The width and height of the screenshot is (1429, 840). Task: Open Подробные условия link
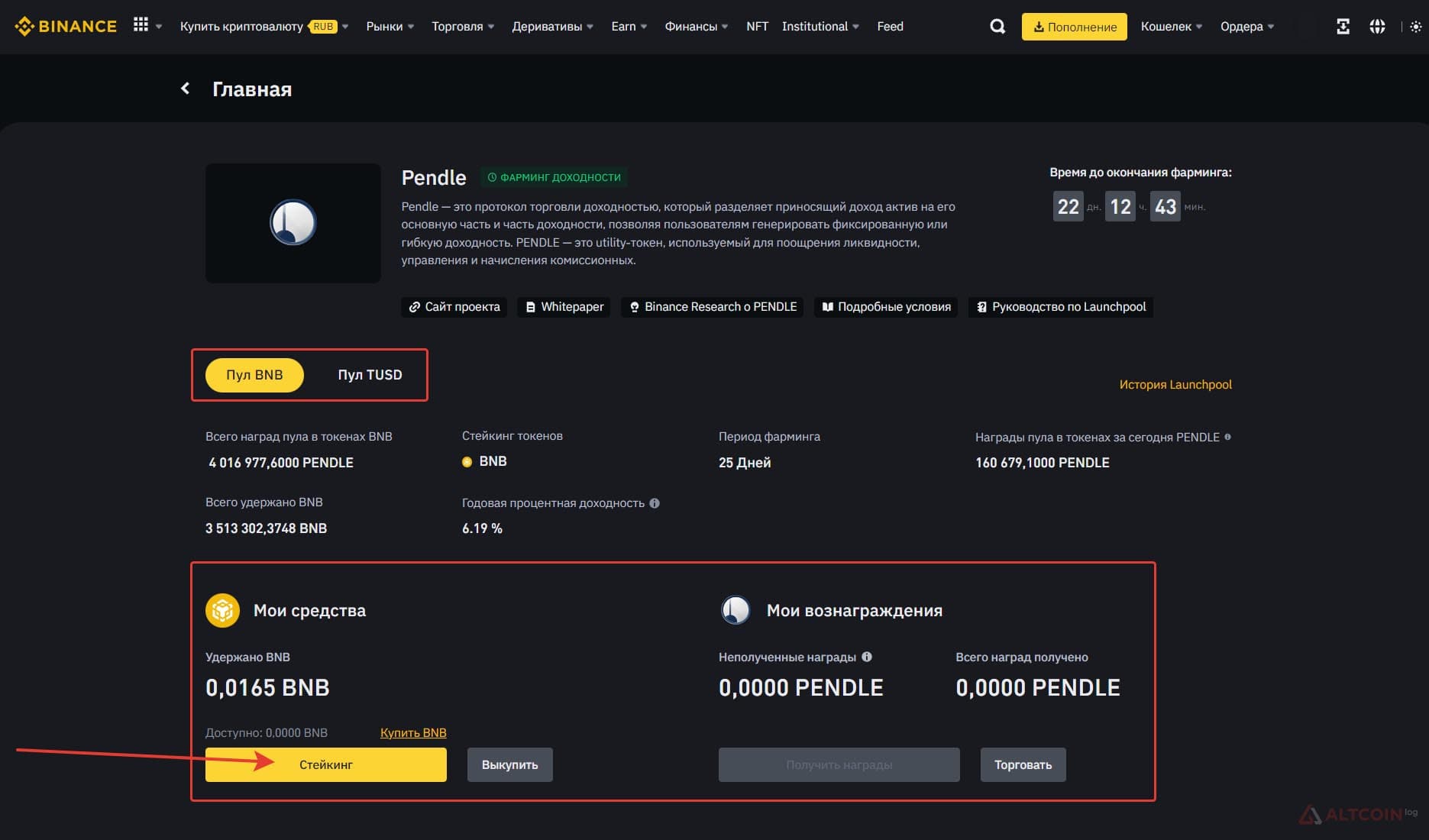885,307
